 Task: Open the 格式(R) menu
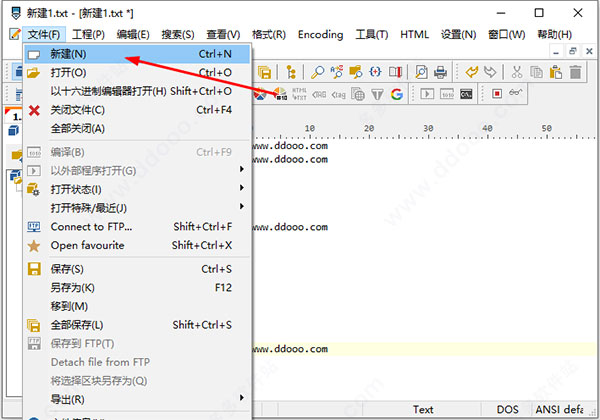269,34
